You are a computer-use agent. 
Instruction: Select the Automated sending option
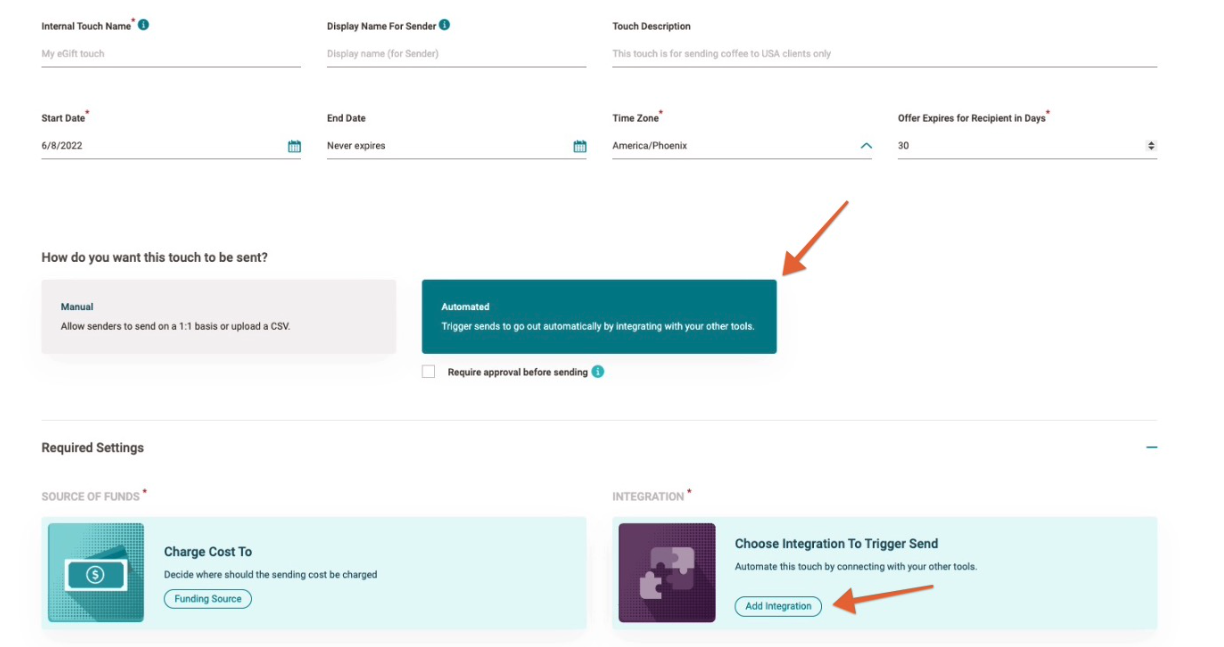(598, 316)
